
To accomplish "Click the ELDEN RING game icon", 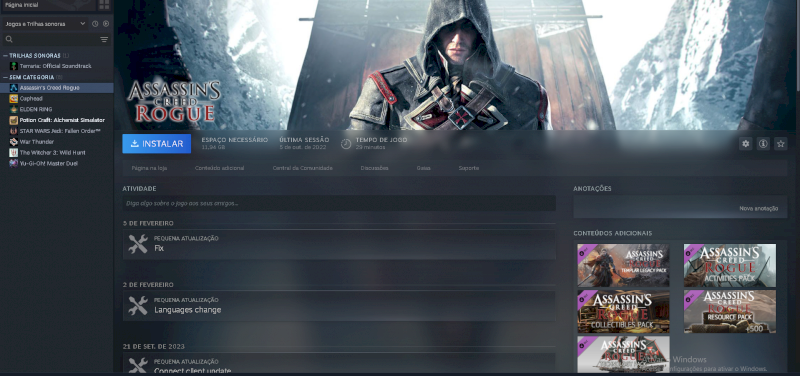I will tap(14, 109).
